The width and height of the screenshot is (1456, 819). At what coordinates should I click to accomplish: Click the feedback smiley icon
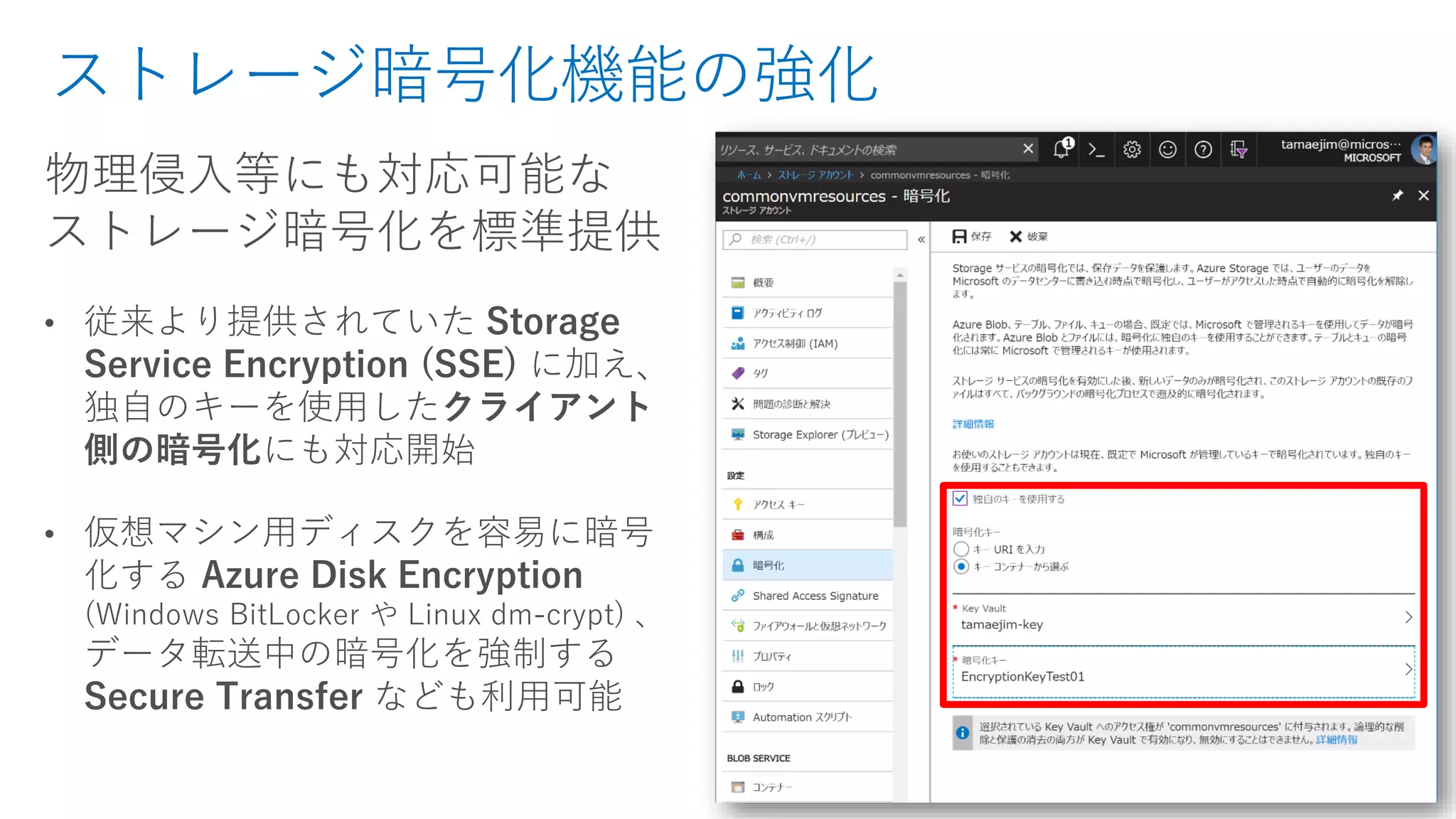click(1167, 149)
